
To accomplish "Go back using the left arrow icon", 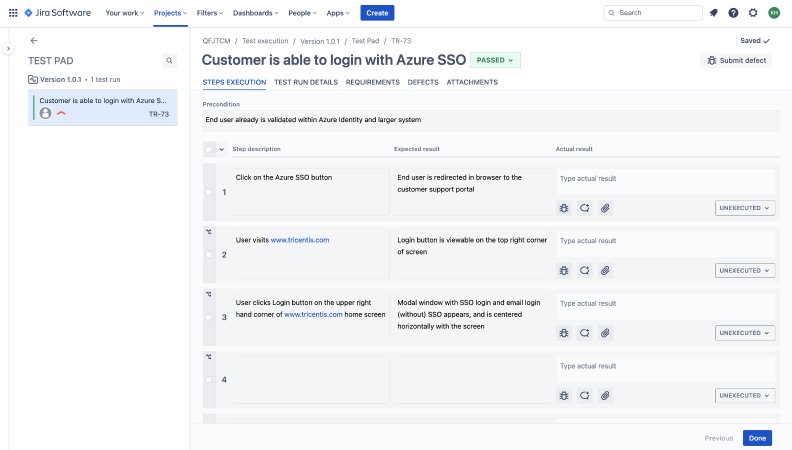I will tap(34, 41).
